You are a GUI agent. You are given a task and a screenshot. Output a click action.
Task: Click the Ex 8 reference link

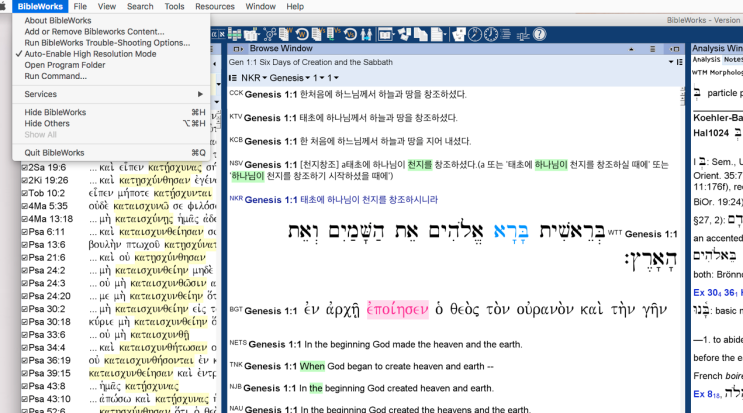pyautogui.click(x=707, y=394)
